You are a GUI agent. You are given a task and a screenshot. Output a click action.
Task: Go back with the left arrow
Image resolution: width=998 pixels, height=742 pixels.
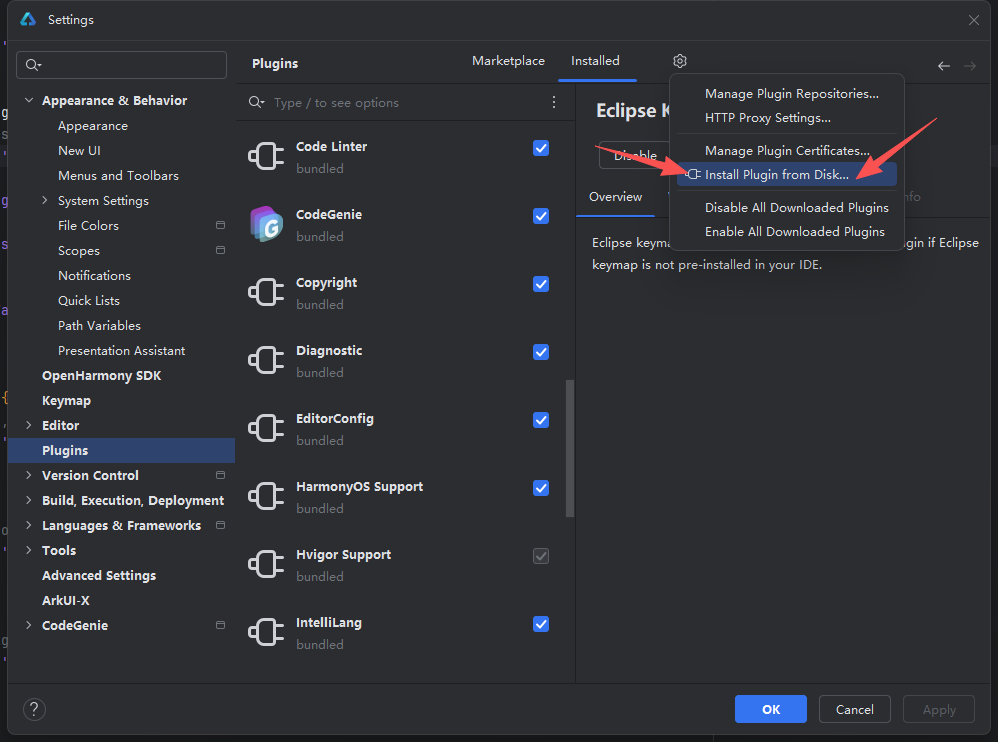click(944, 66)
